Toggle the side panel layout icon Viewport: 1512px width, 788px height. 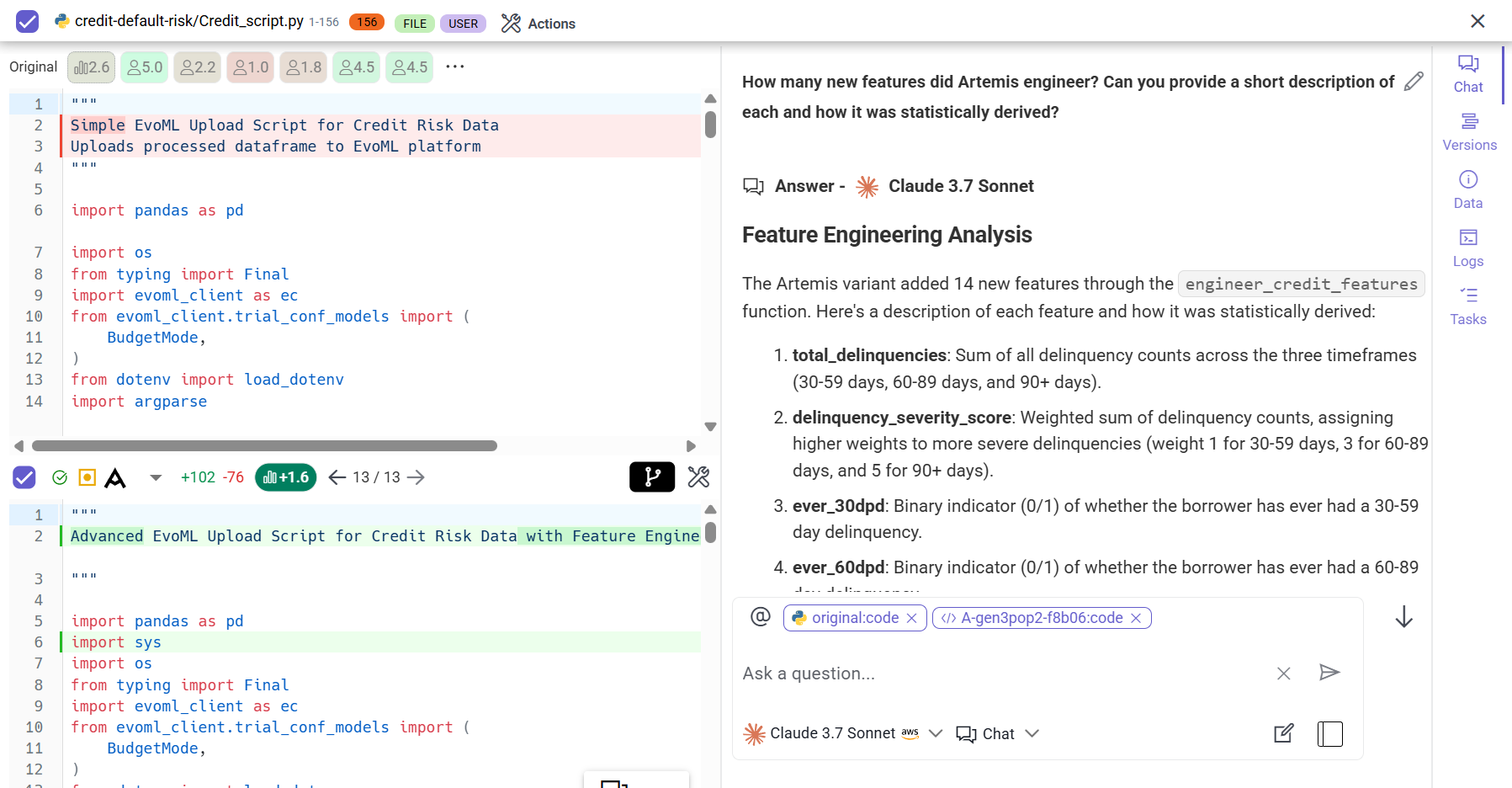pyautogui.click(x=1330, y=733)
